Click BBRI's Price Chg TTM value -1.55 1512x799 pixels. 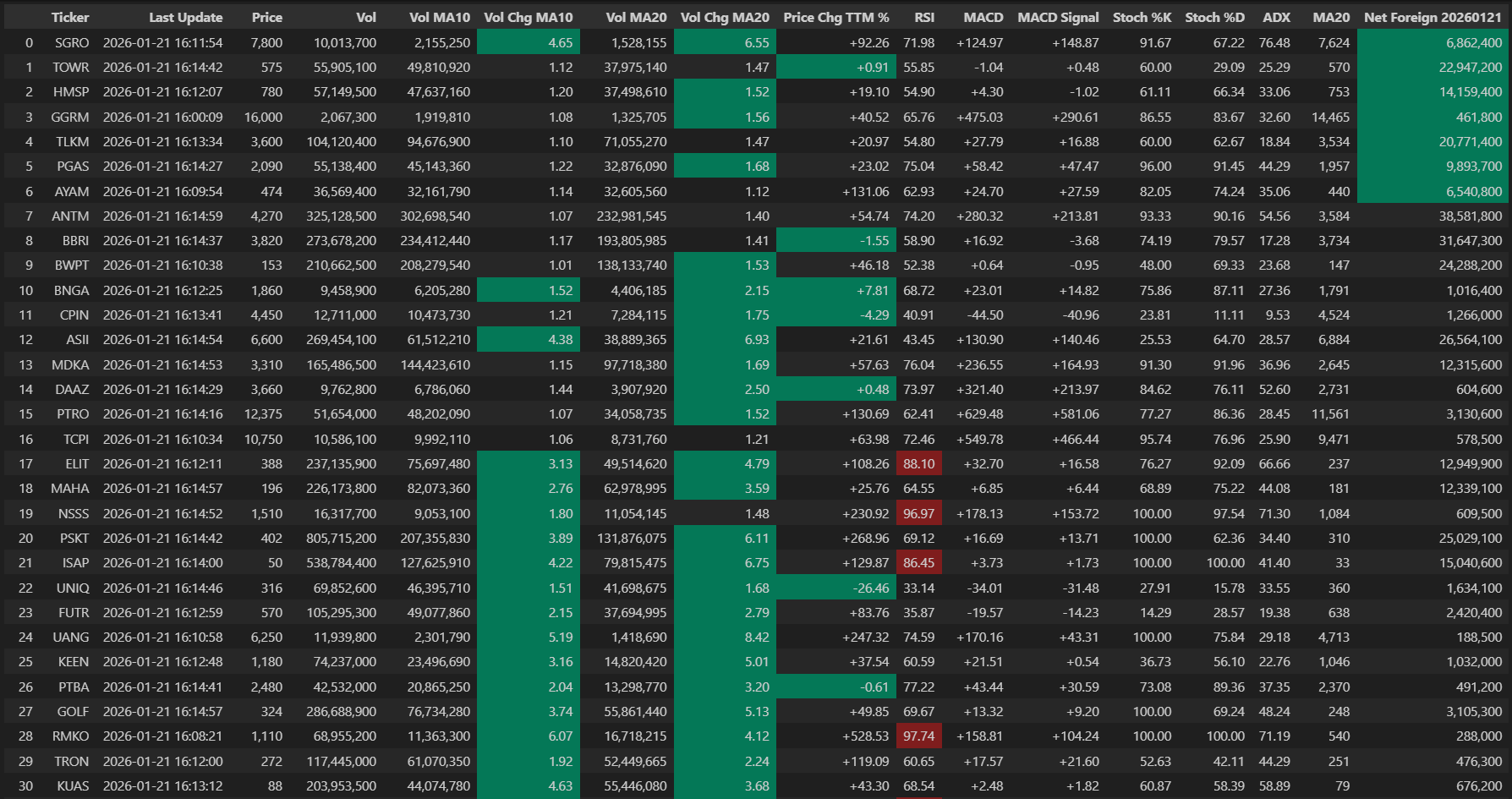(x=836, y=240)
